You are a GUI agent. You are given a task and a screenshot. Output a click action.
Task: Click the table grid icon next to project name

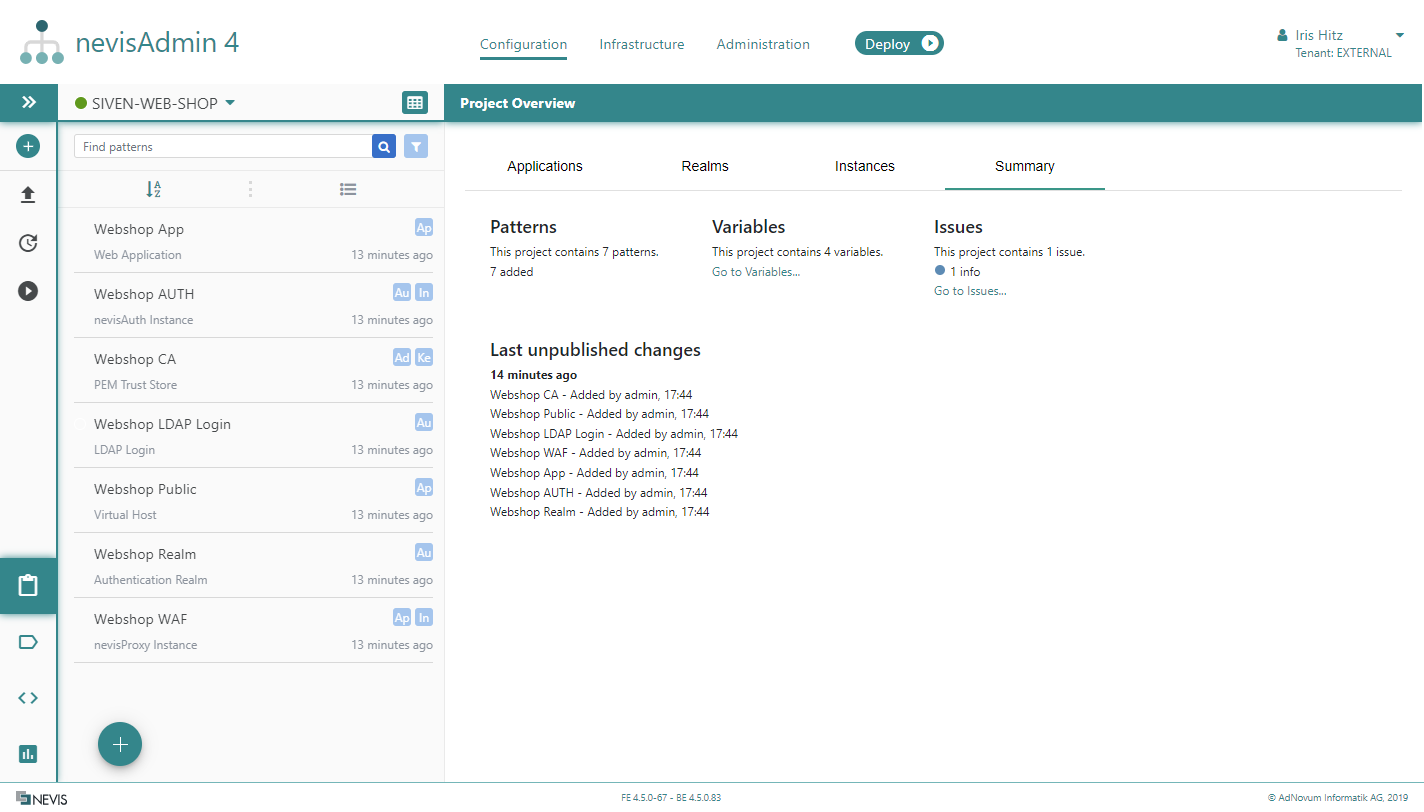415,102
